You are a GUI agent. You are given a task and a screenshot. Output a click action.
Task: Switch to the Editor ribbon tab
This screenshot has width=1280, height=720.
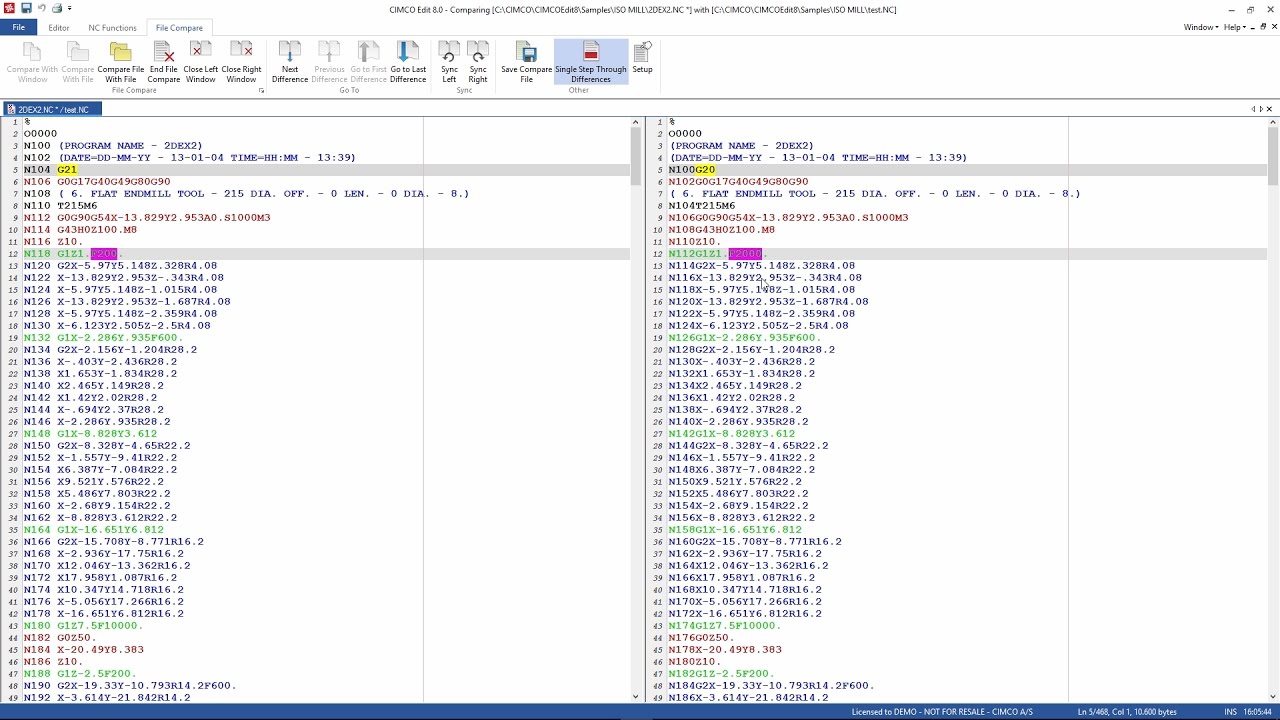coord(58,28)
